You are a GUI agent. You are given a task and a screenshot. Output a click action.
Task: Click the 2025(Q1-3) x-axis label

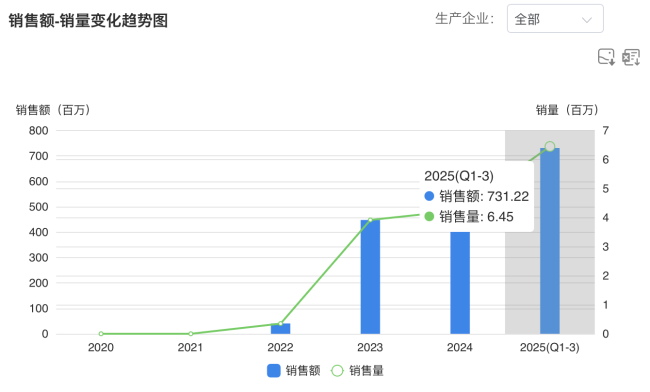click(550, 347)
